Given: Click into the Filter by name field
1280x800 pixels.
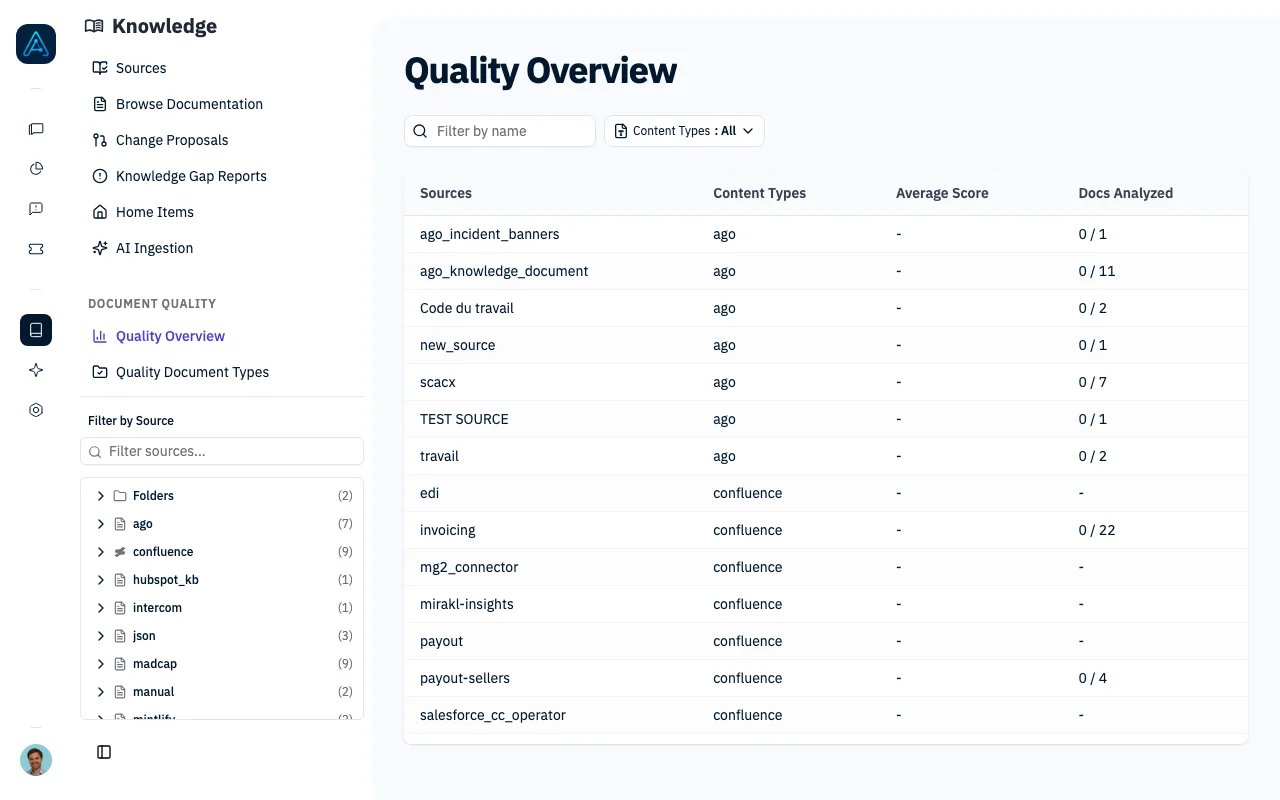Looking at the screenshot, I should pos(500,131).
